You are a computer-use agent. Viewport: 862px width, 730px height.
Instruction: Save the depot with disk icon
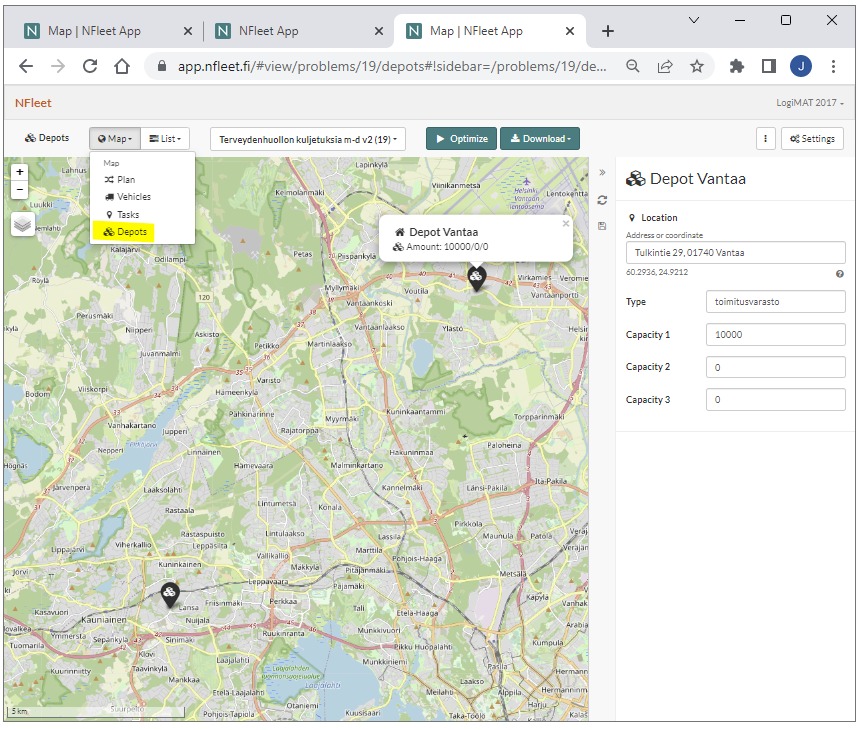coord(602,226)
